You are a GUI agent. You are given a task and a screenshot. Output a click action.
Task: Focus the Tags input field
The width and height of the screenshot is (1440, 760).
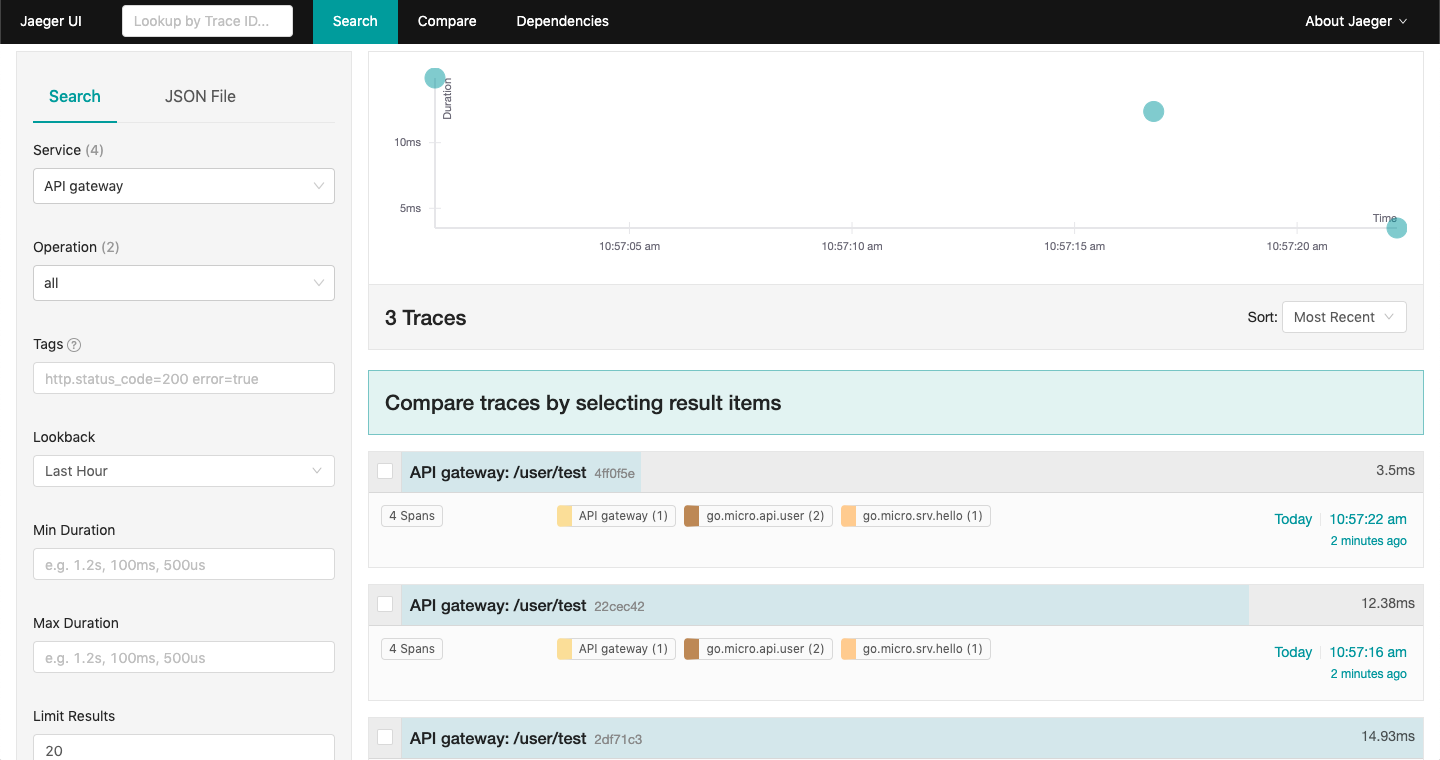[184, 378]
